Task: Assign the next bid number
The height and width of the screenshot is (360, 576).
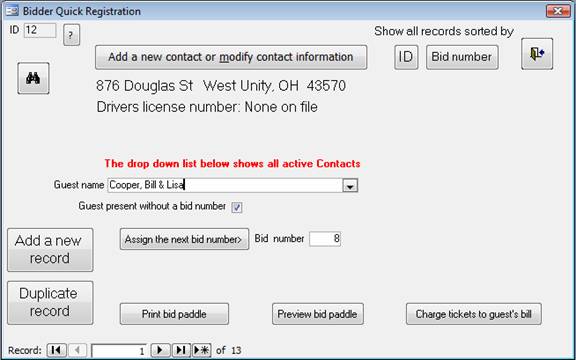Action: click(184, 239)
